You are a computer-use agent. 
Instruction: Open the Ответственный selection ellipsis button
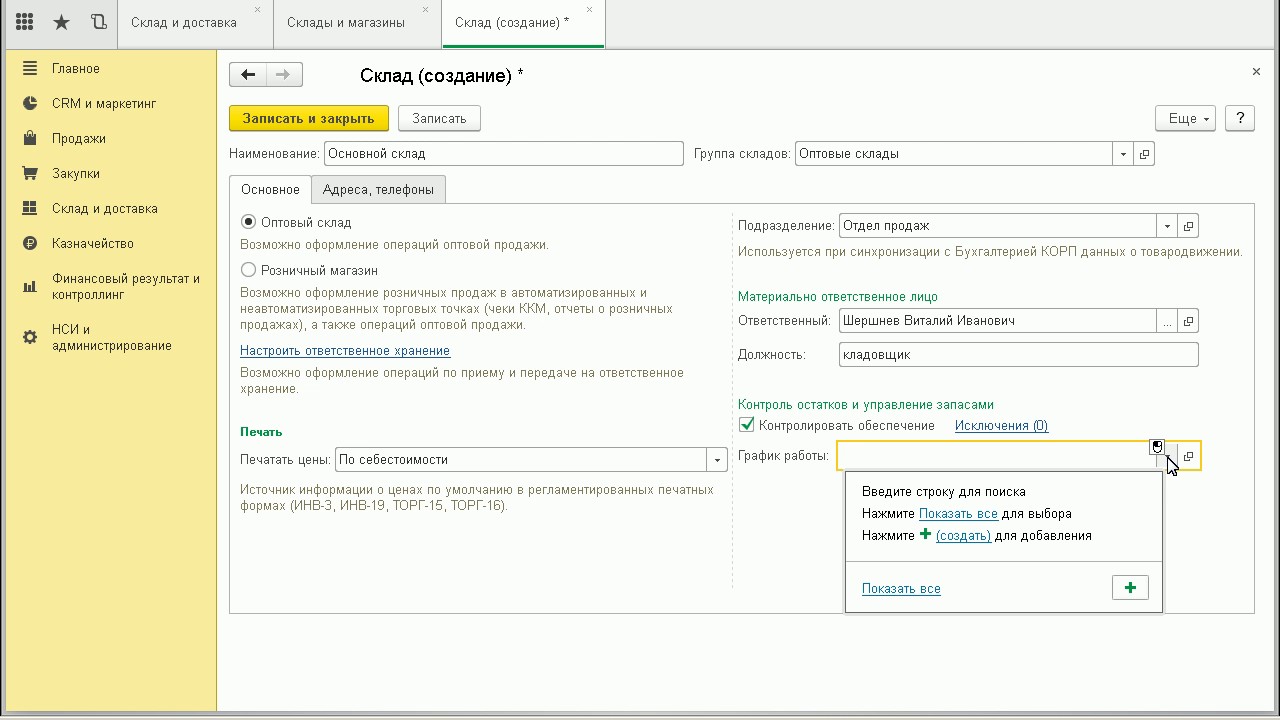point(1166,321)
